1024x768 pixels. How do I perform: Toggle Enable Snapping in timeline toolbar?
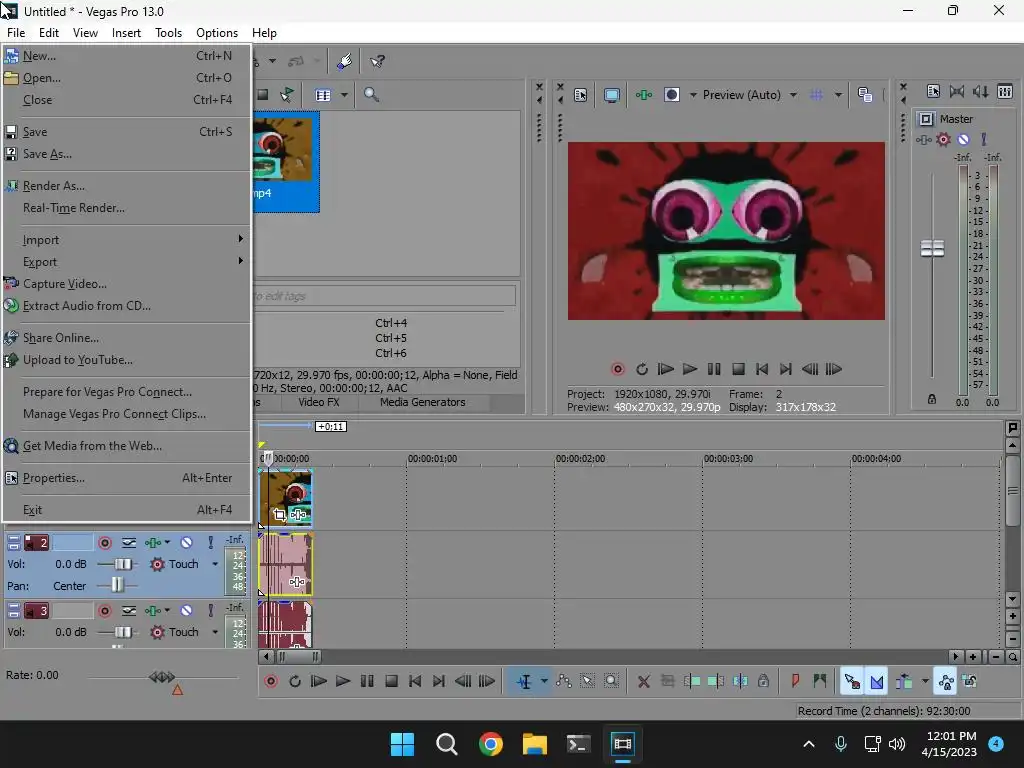(x=852, y=681)
